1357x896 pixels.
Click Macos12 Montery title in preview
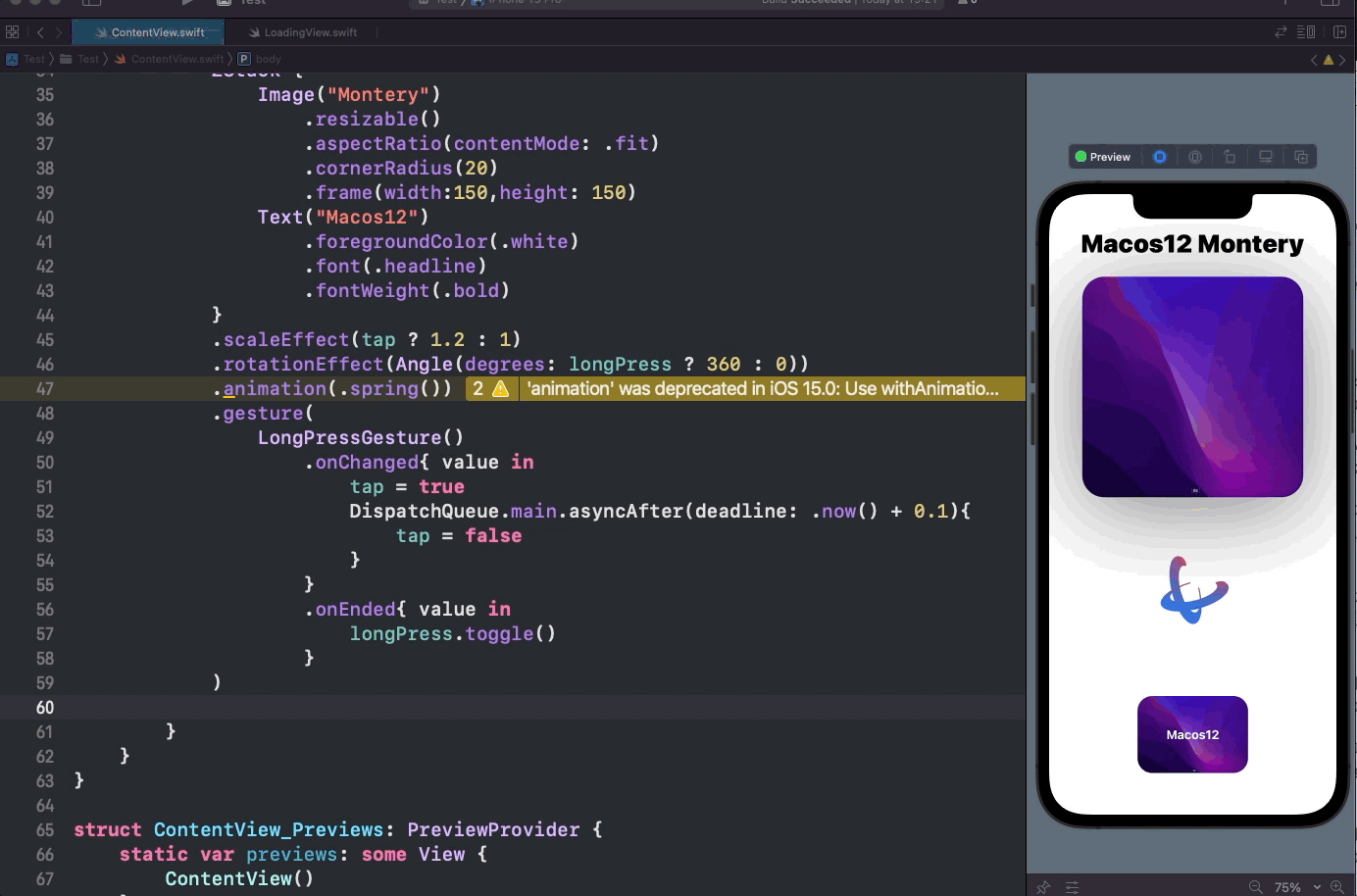[x=1192, y=244]
